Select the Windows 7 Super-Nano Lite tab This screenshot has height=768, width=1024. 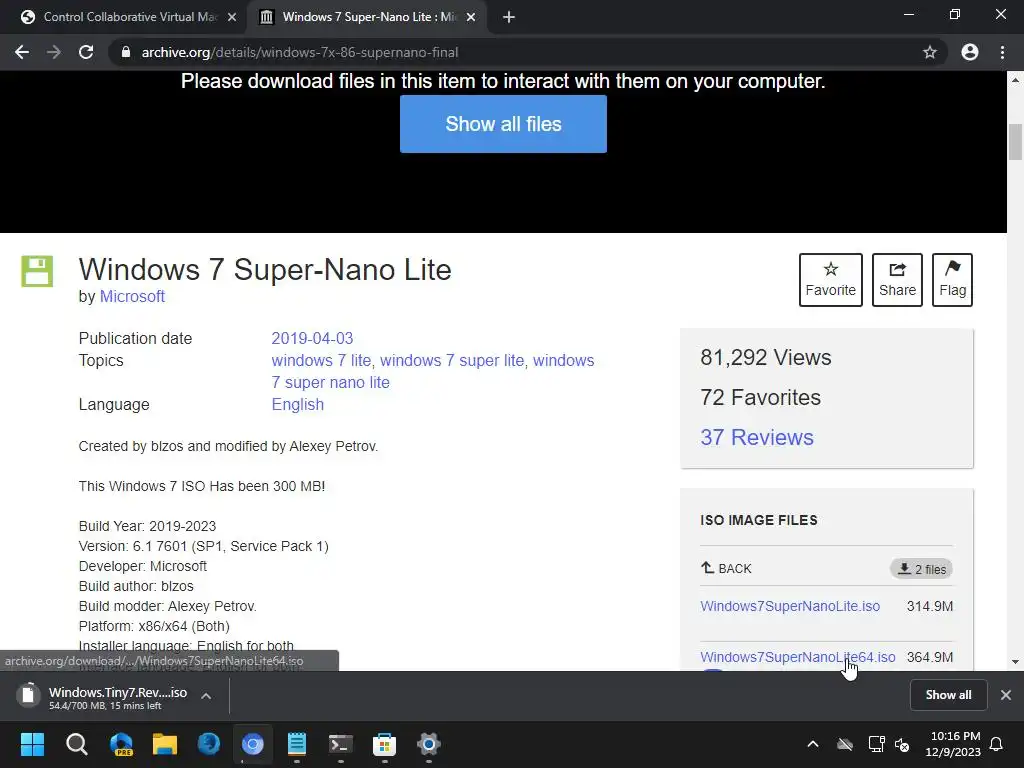click(x=369, y=17)
